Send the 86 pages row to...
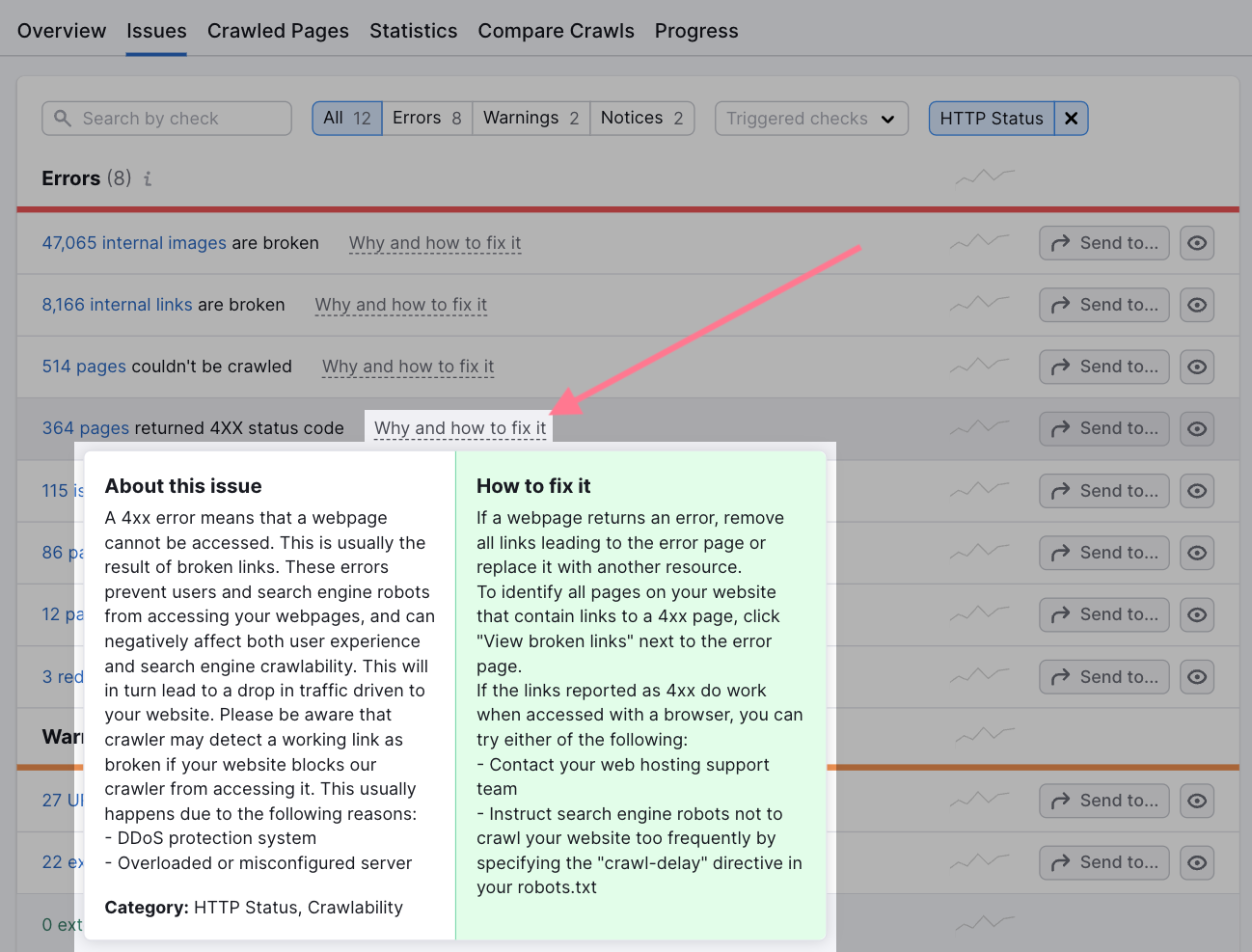The width and height of the screenshot is (1252, 952). [x=1104, y=553]
